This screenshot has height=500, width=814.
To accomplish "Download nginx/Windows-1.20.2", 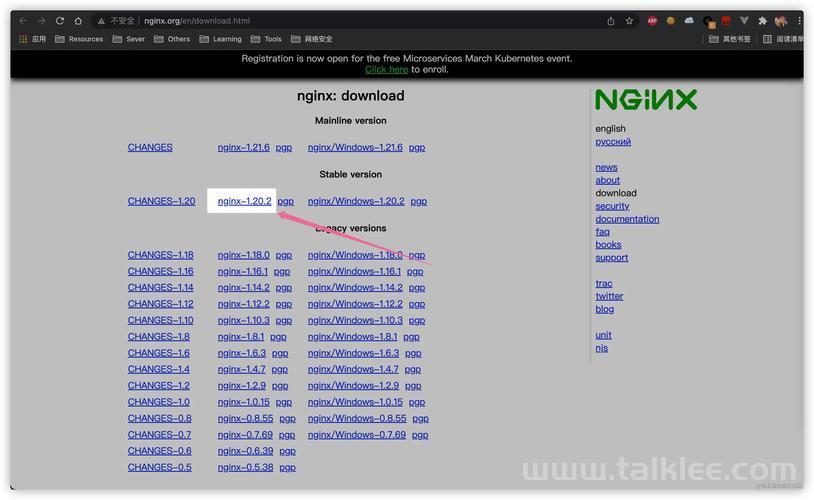I will tap(356, 201).
